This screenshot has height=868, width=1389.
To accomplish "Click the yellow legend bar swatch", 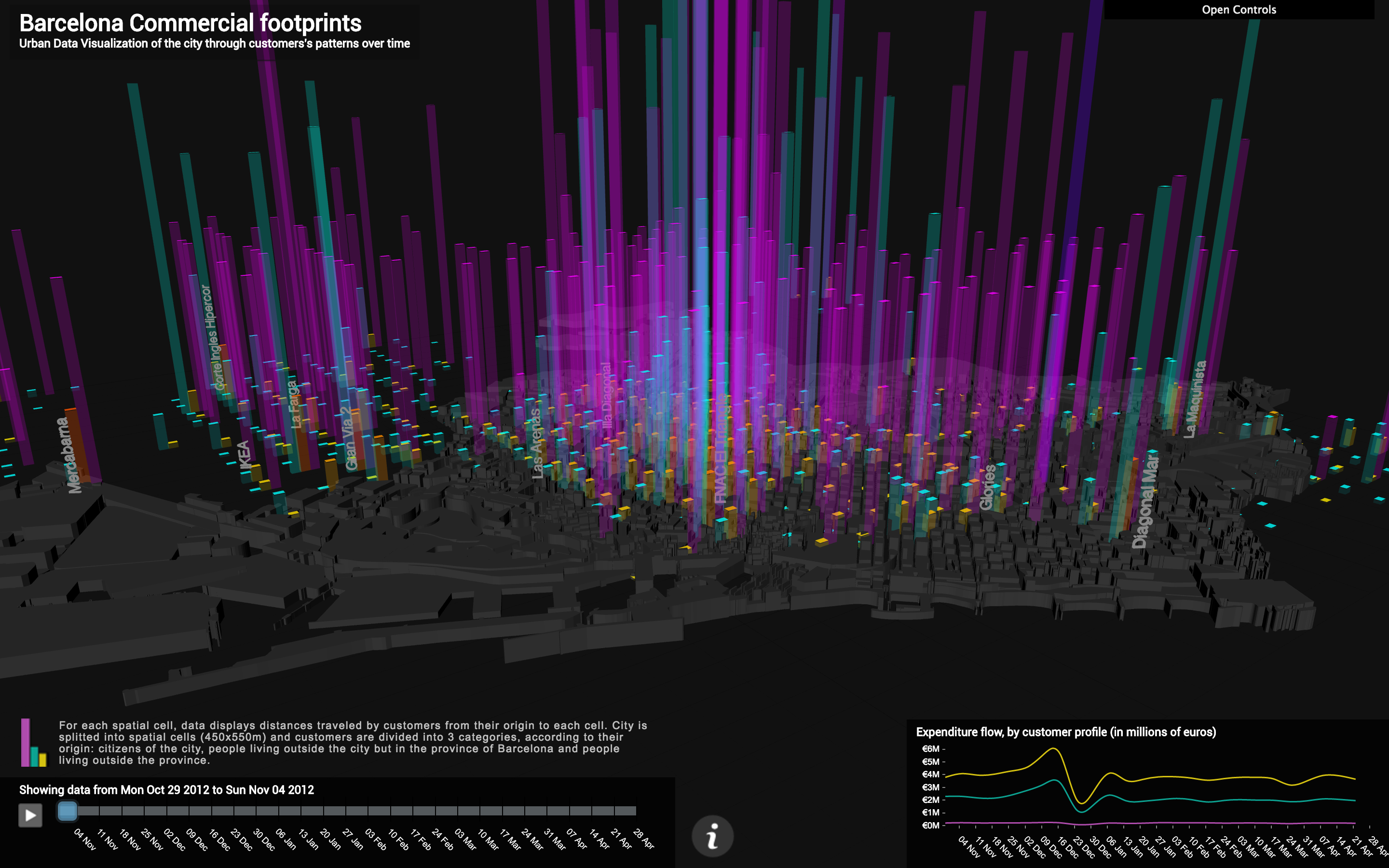I will tap(42, 759).
